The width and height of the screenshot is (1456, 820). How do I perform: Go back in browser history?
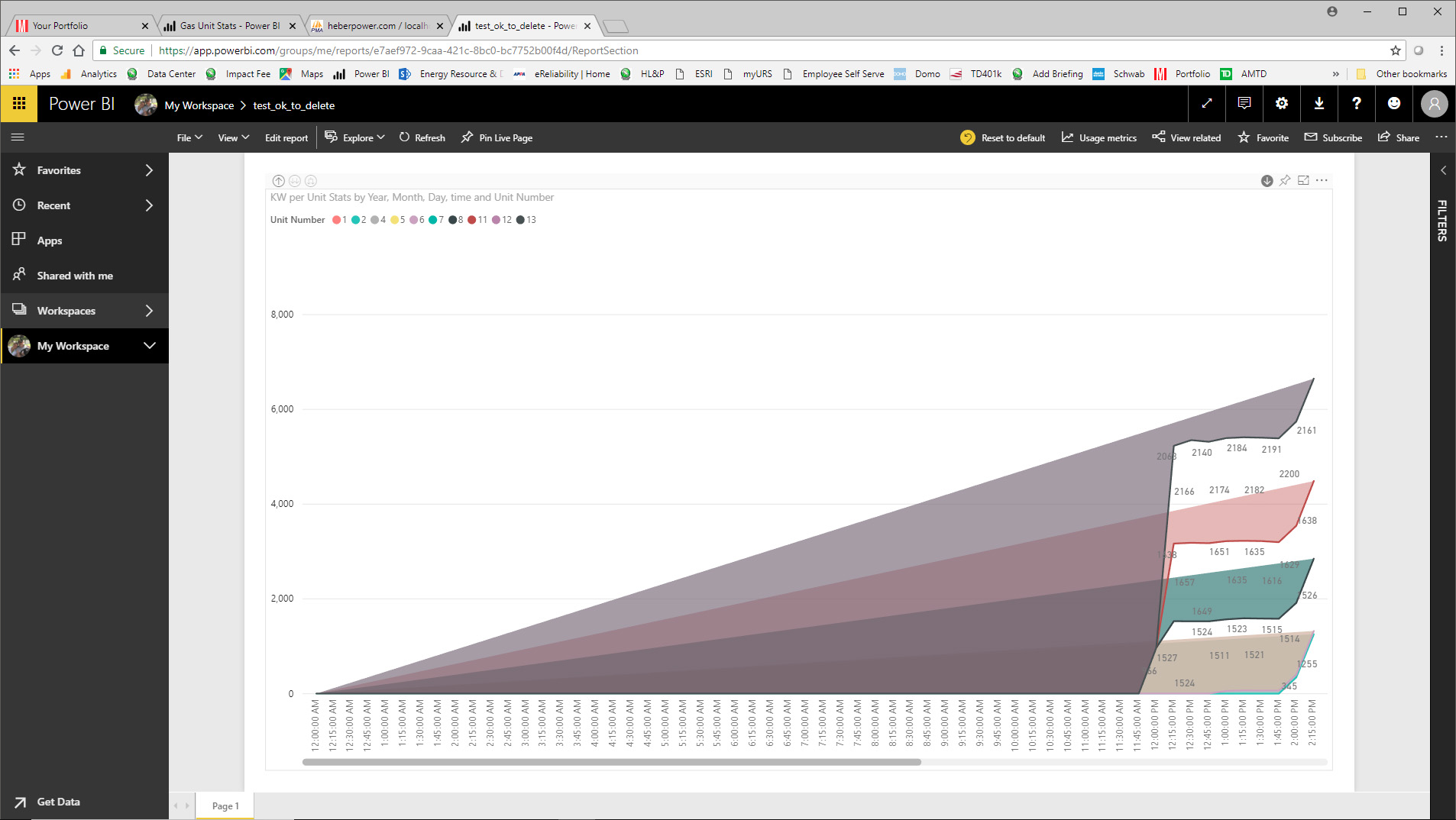[x=15, y=50]
